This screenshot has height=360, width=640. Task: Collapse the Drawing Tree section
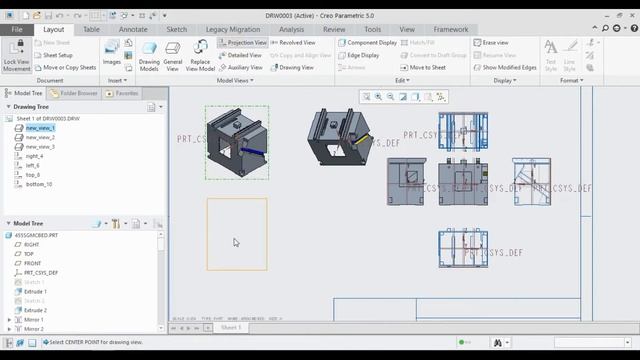pos(8,107)
